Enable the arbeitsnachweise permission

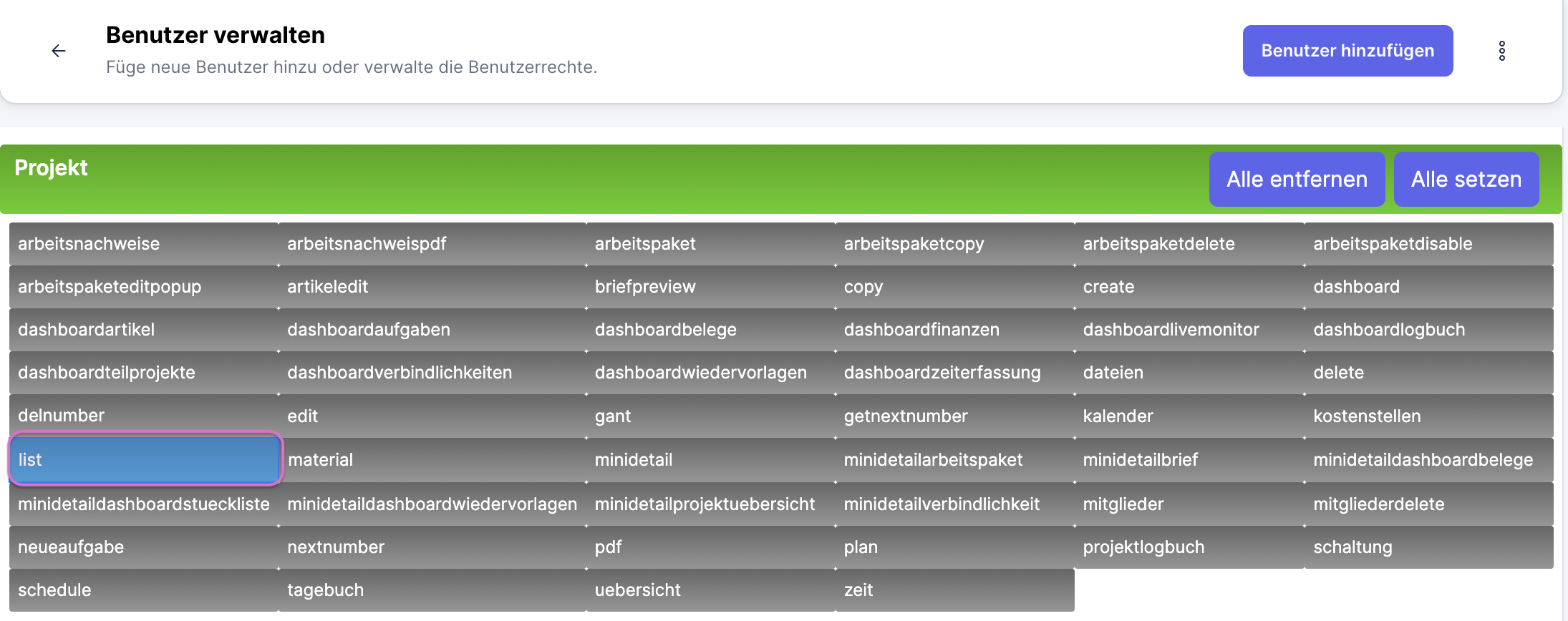pyautogui.click(x=143, y=244)
